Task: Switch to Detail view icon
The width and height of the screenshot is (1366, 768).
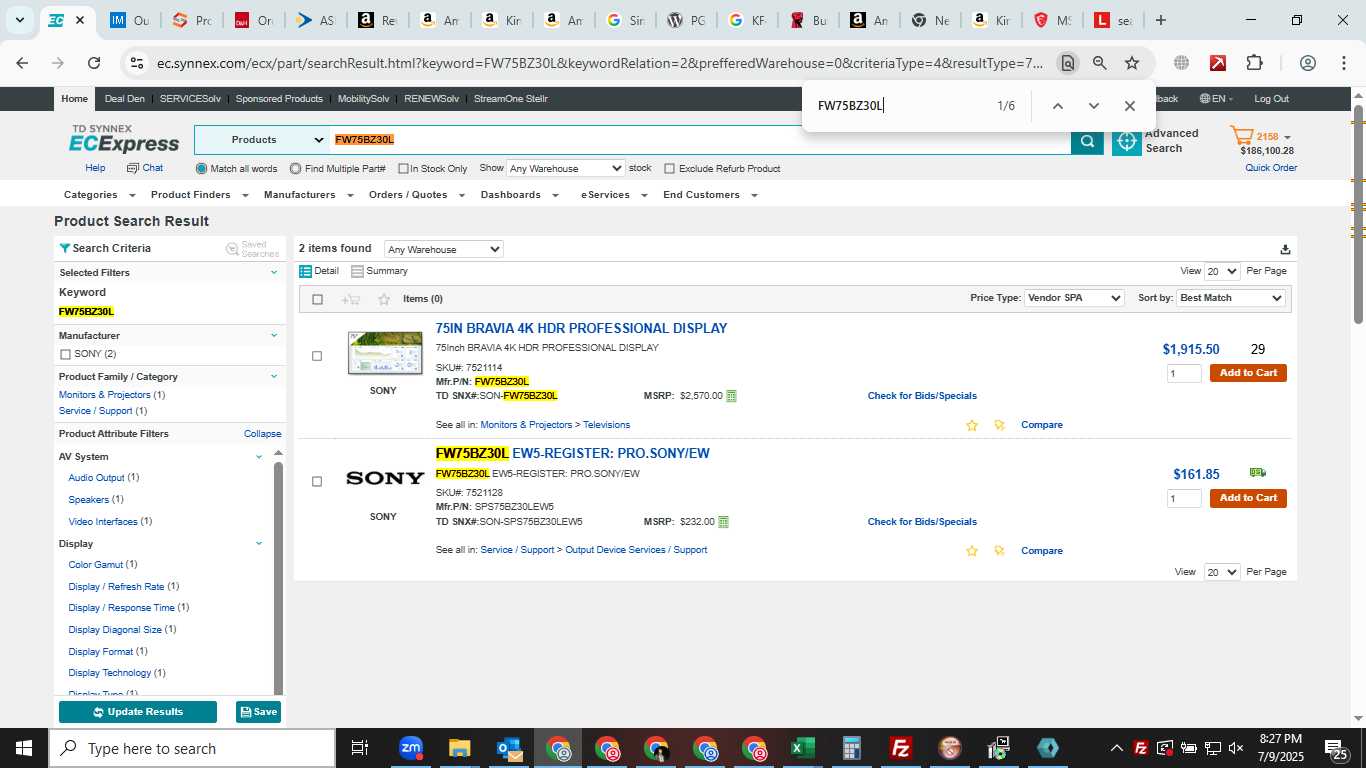Action: pyautogui.click(x=306, y=271)
